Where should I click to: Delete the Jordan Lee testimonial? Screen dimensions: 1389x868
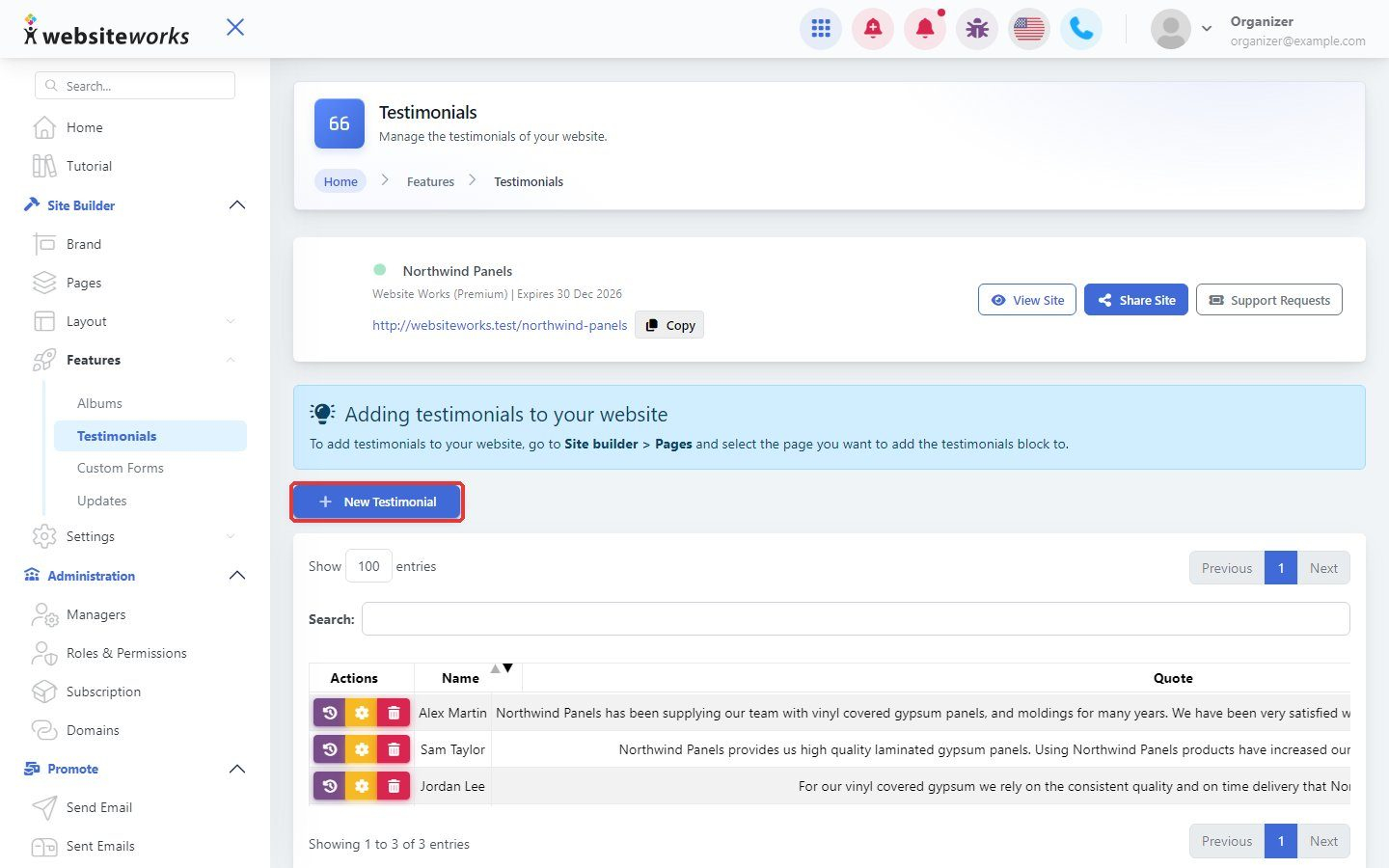pyautogui.click(x=394, y=786)
